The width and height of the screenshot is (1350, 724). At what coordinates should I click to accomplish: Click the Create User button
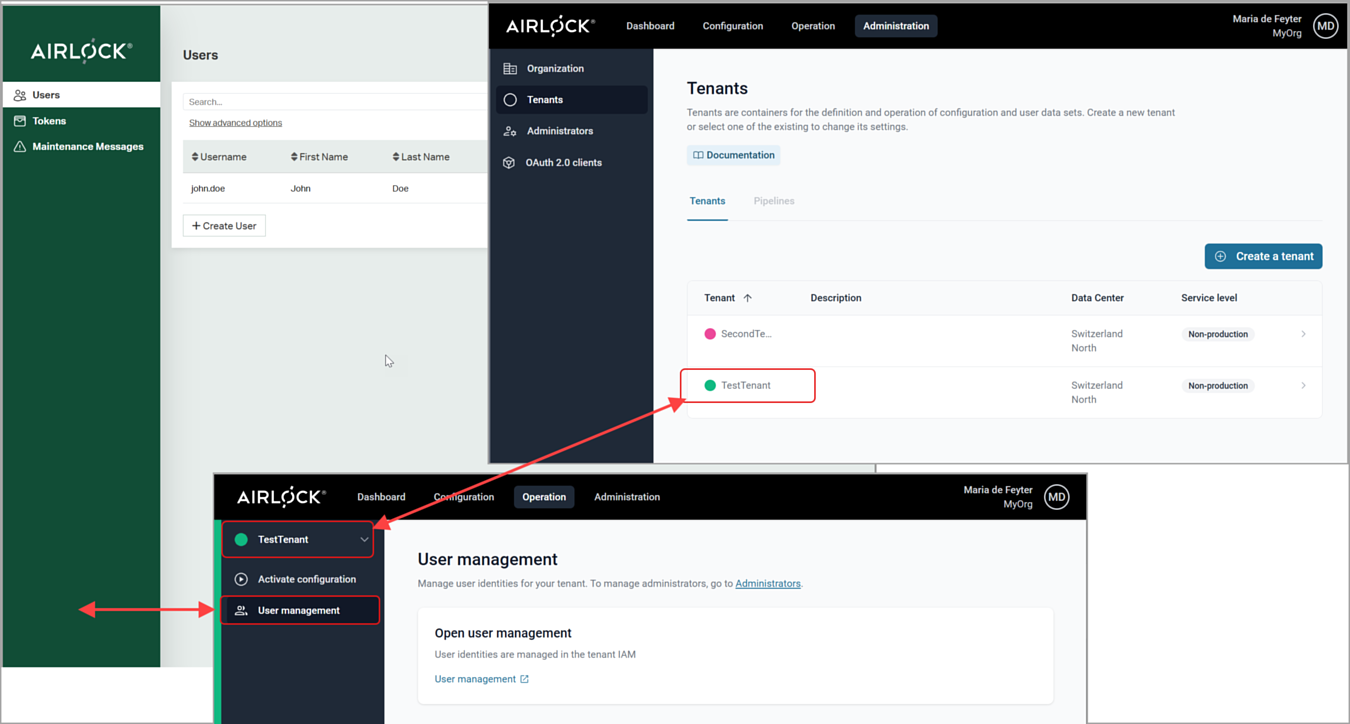coord(224,226)
